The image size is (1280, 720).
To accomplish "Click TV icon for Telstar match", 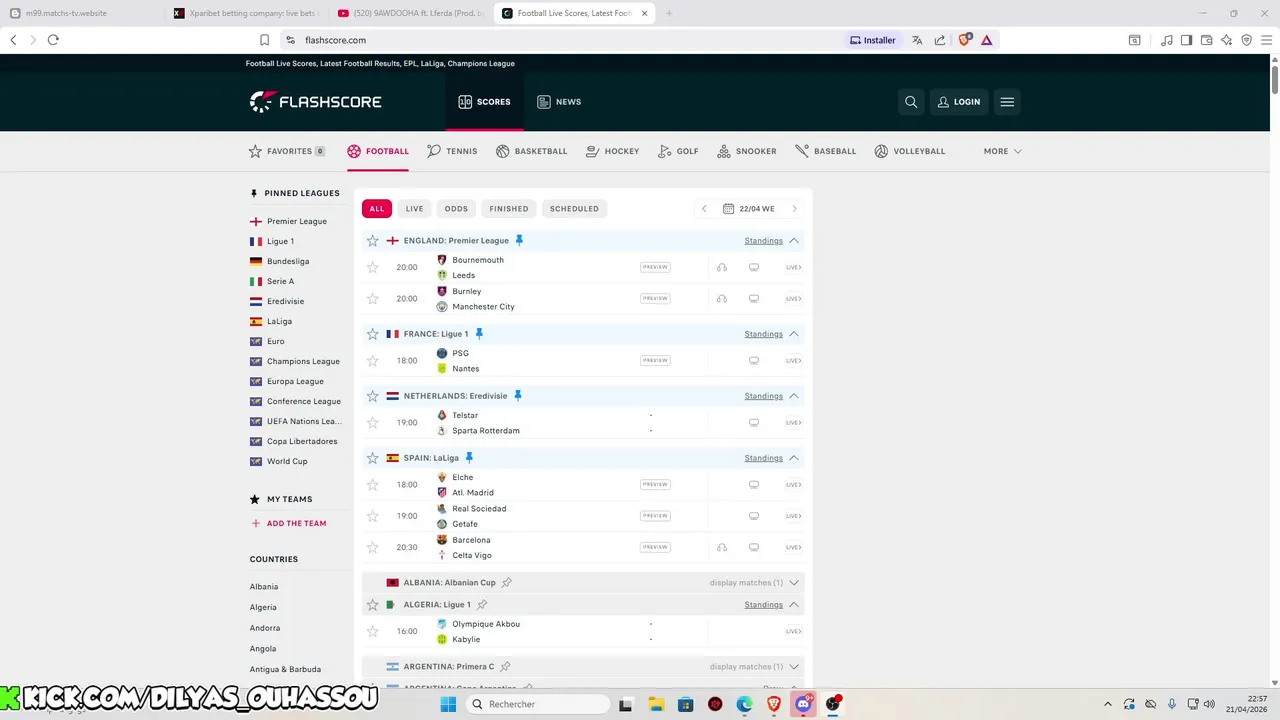I will coord(754,422).
